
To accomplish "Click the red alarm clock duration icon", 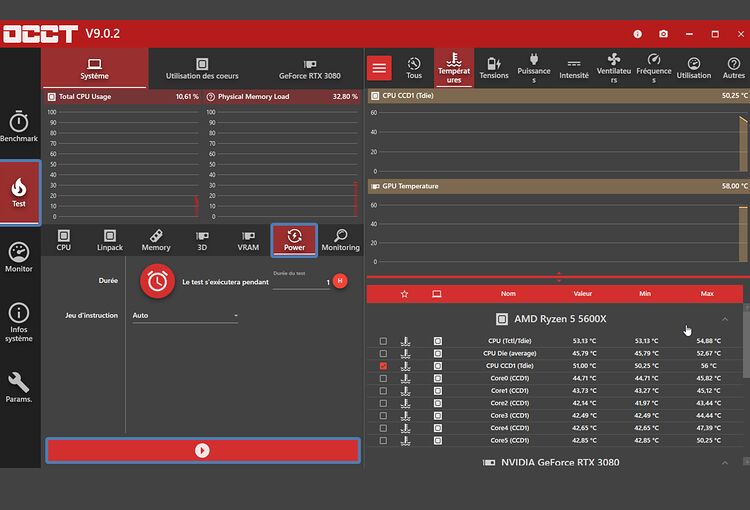I will pos(157,281).
